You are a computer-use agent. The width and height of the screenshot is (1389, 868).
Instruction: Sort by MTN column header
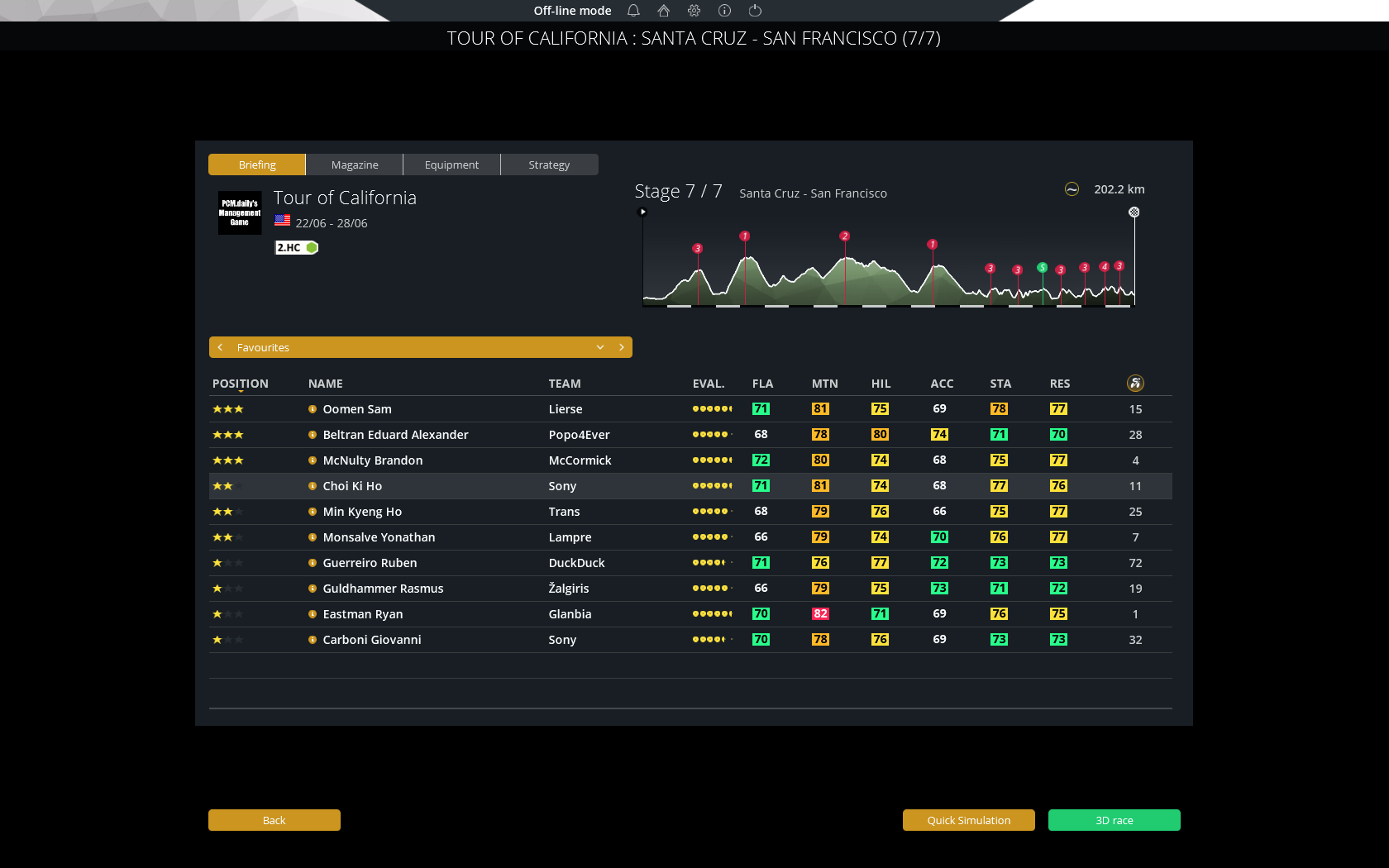tap(824, 384)
